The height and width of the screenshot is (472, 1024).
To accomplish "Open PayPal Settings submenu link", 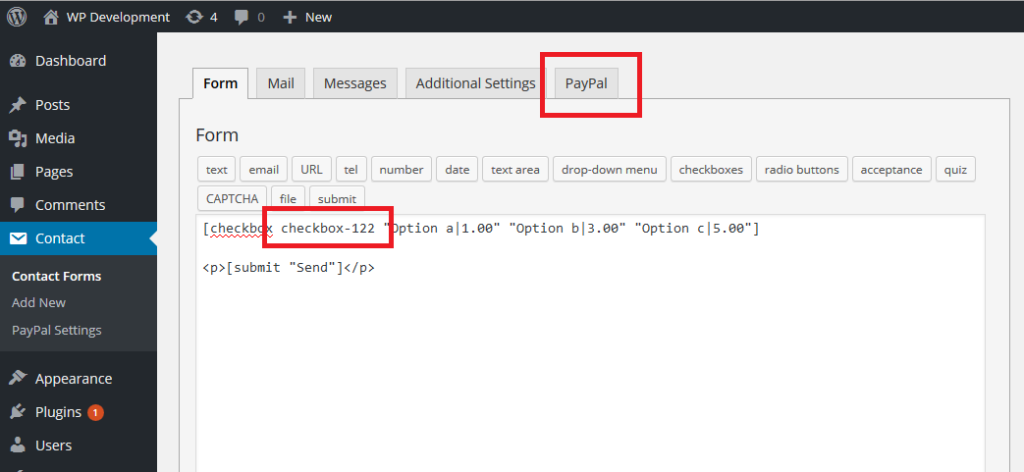I will (56, 330).
